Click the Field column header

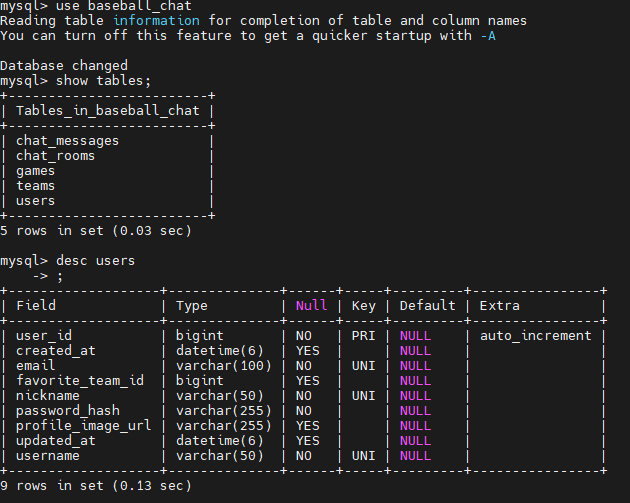[x=36, y=306]
